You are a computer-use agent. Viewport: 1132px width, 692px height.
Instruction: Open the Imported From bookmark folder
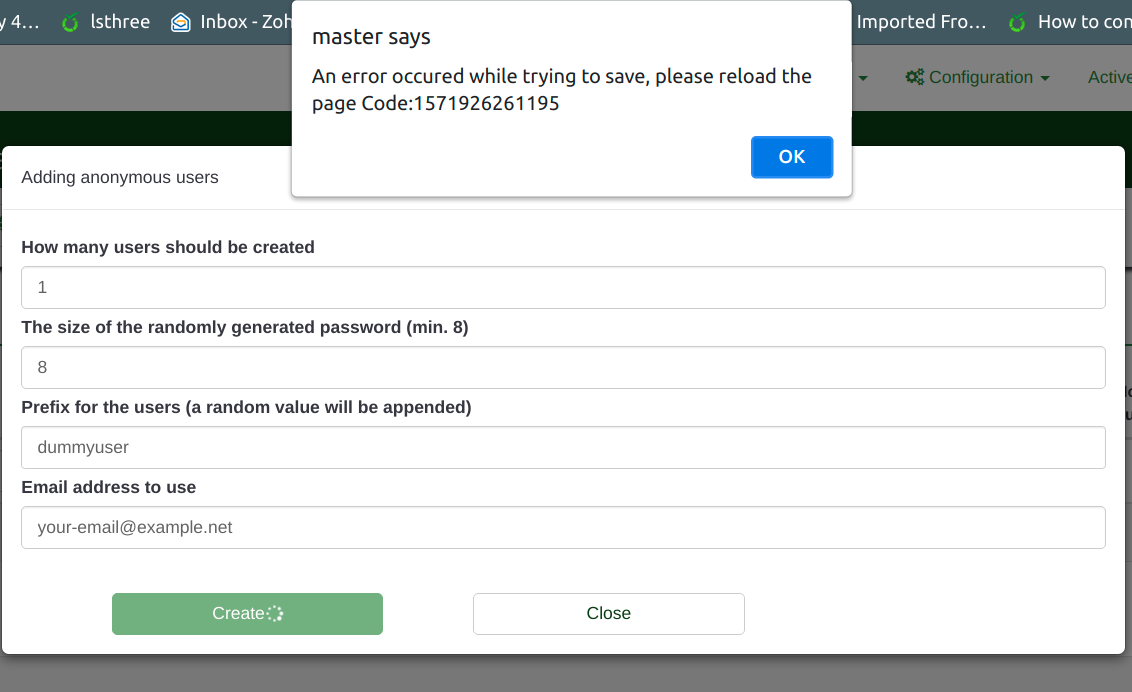[x=921, y=22]
